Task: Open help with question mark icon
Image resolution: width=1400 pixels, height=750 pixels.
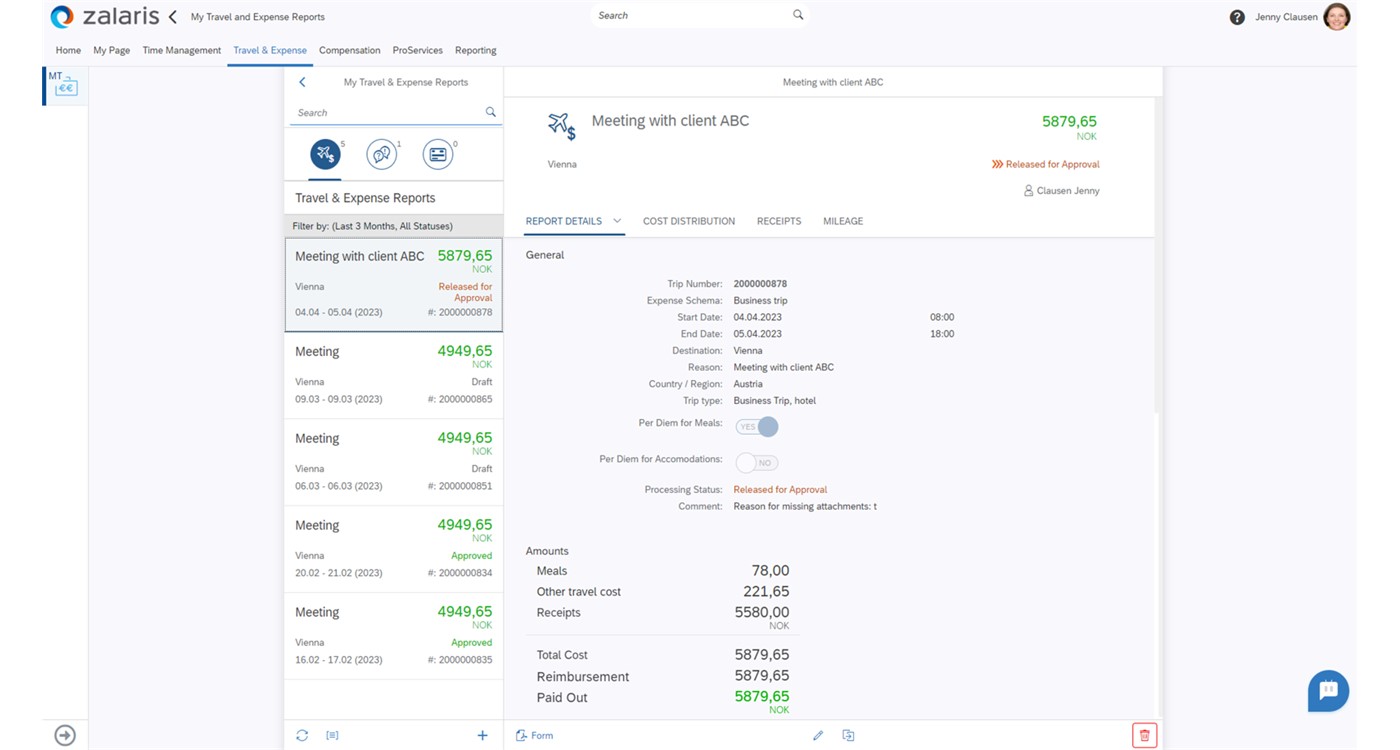Action: pyautogui.click(x=1237, y=17)
